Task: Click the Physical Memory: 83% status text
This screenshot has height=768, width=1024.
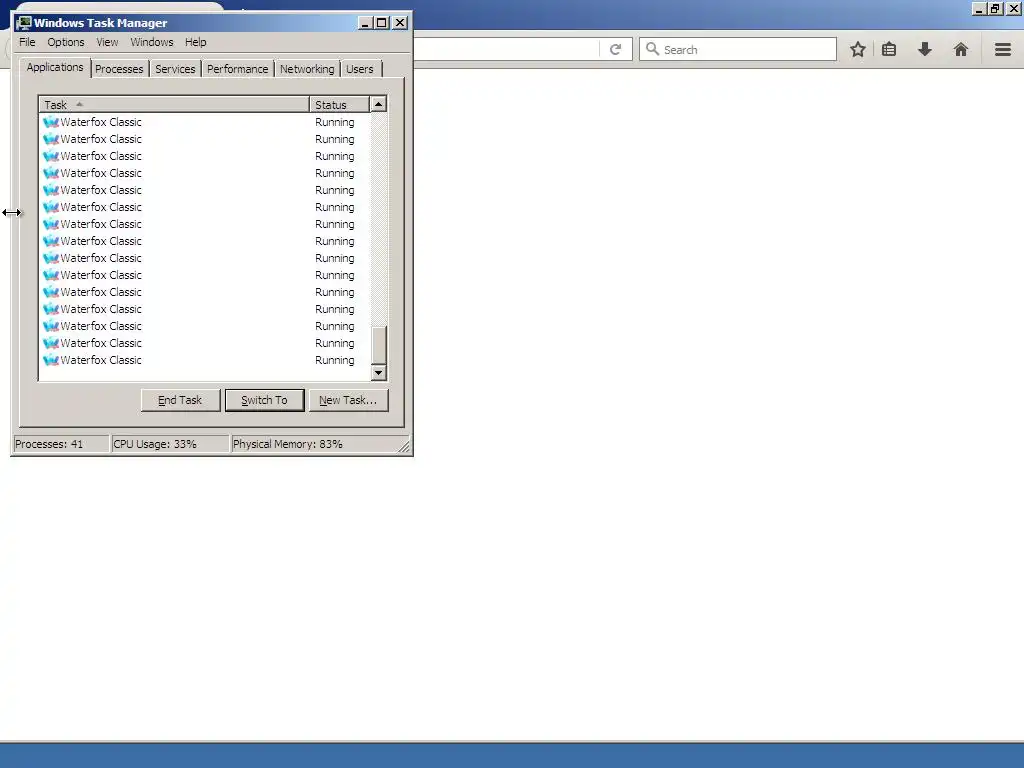Action: click(x=287, y=444)
